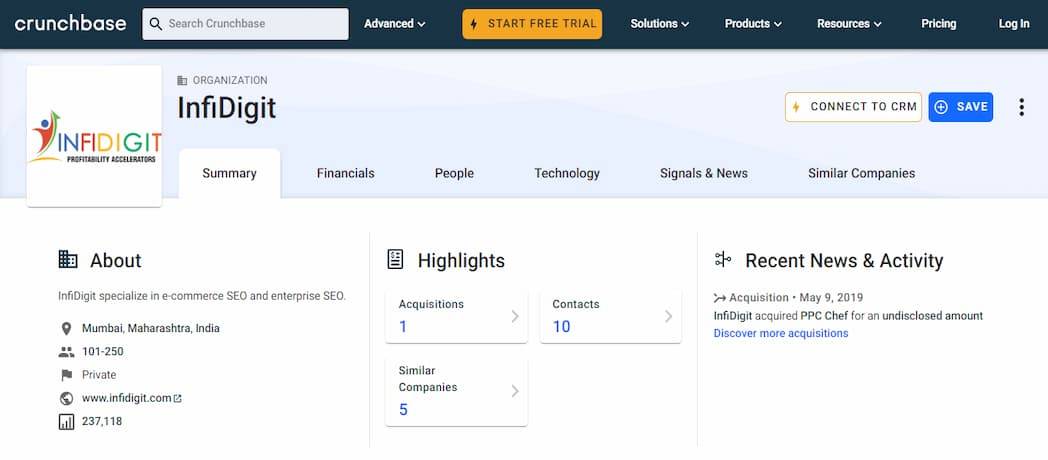Viewport: 1048px width, 460px height.
Task: Click the Highlights section list icon
Action: pos(395,259)
